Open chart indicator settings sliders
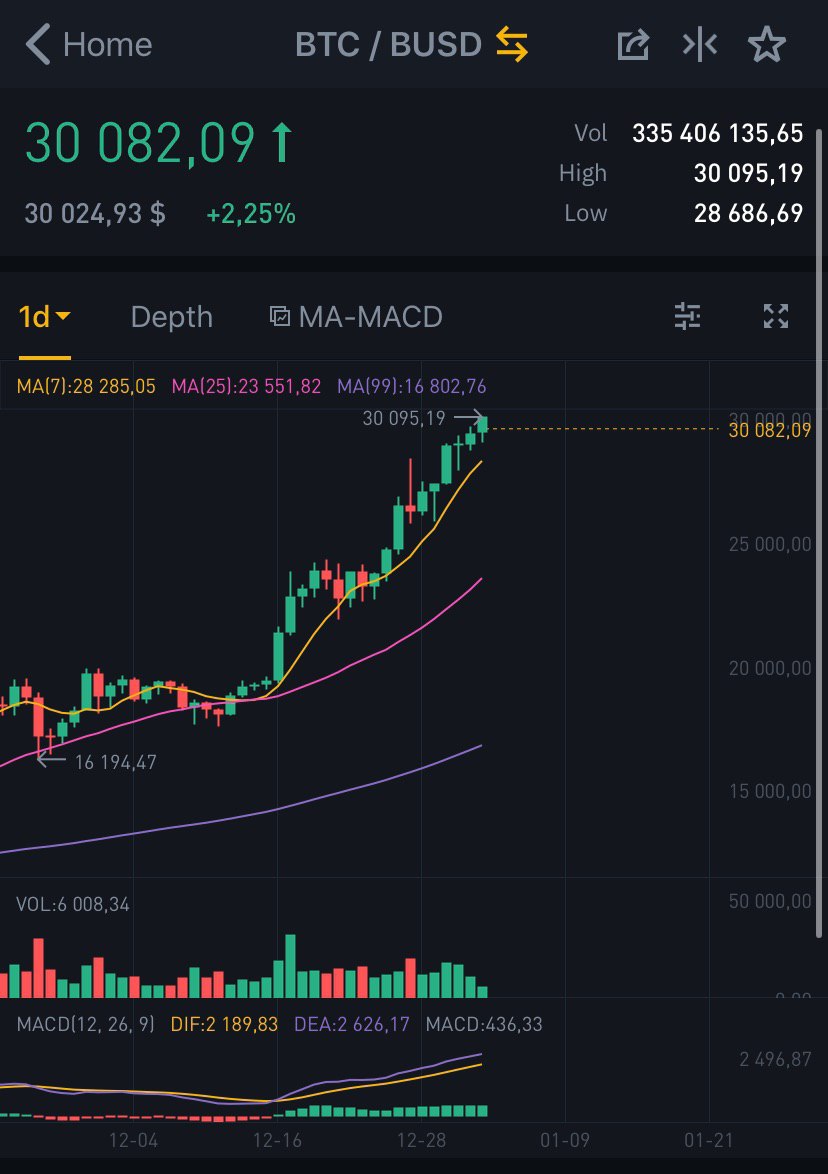828x1174 pixels. click(x=687, y=317)
